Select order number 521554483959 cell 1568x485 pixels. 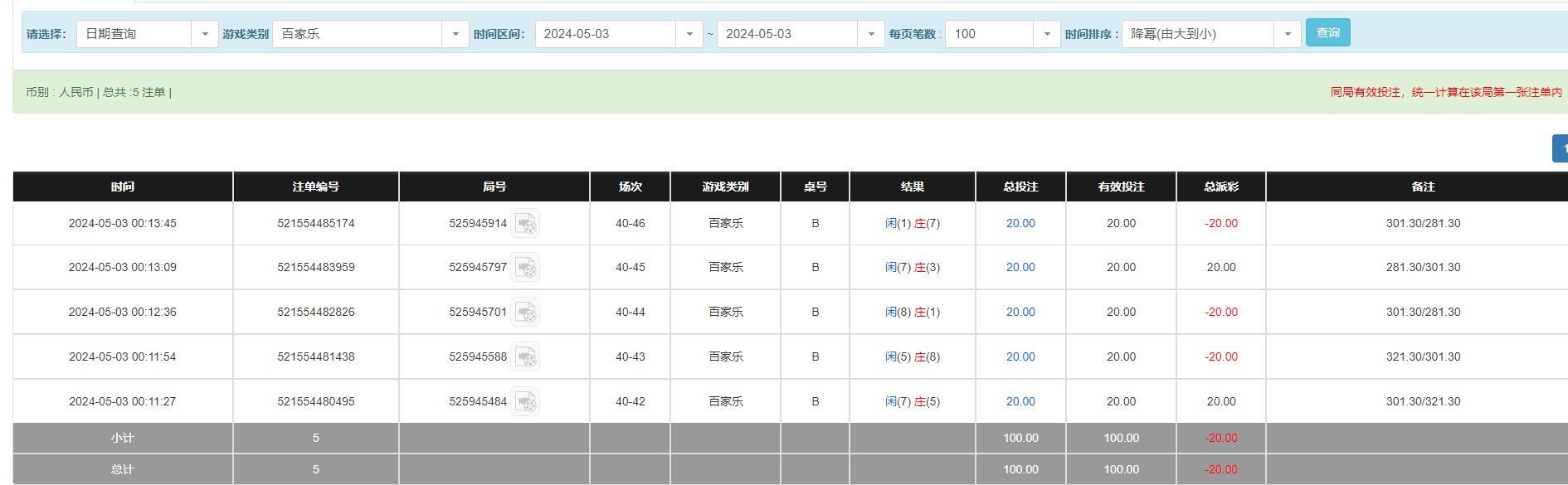[x=316, y=268]
